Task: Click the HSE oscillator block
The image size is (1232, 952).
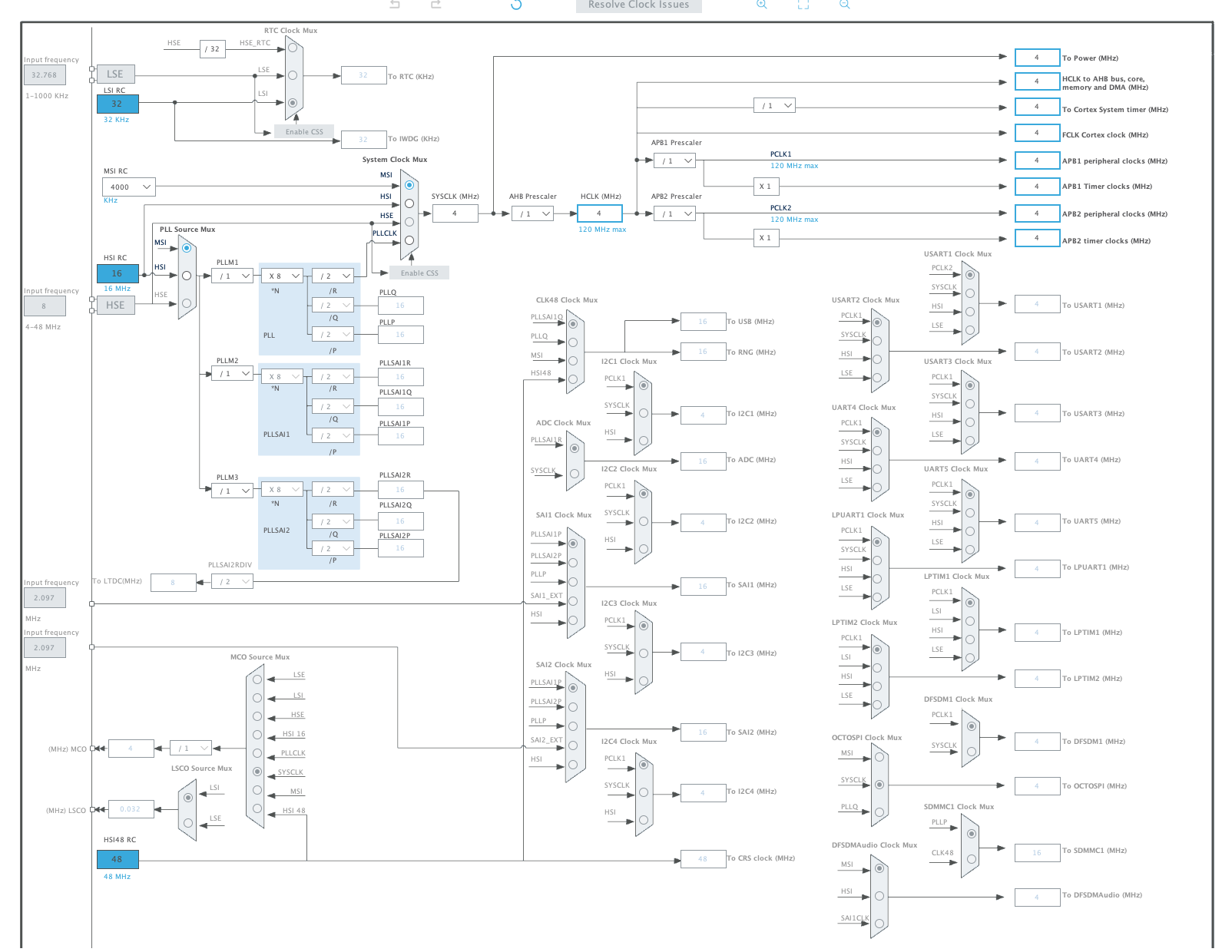Action: [x=115, y=306]
